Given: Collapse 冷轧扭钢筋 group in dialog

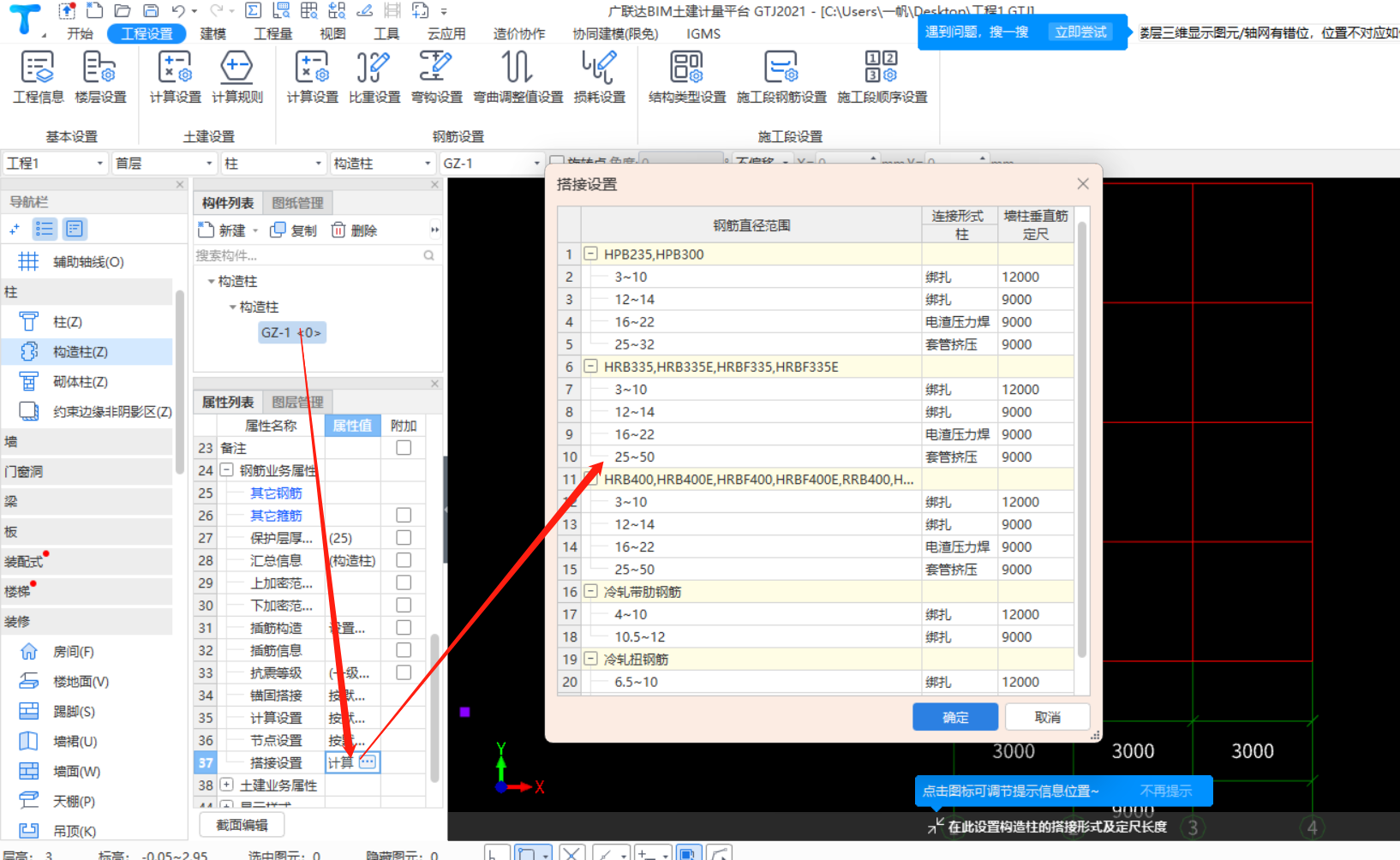Looking at the screenshot, I should (x=590, y=659).
